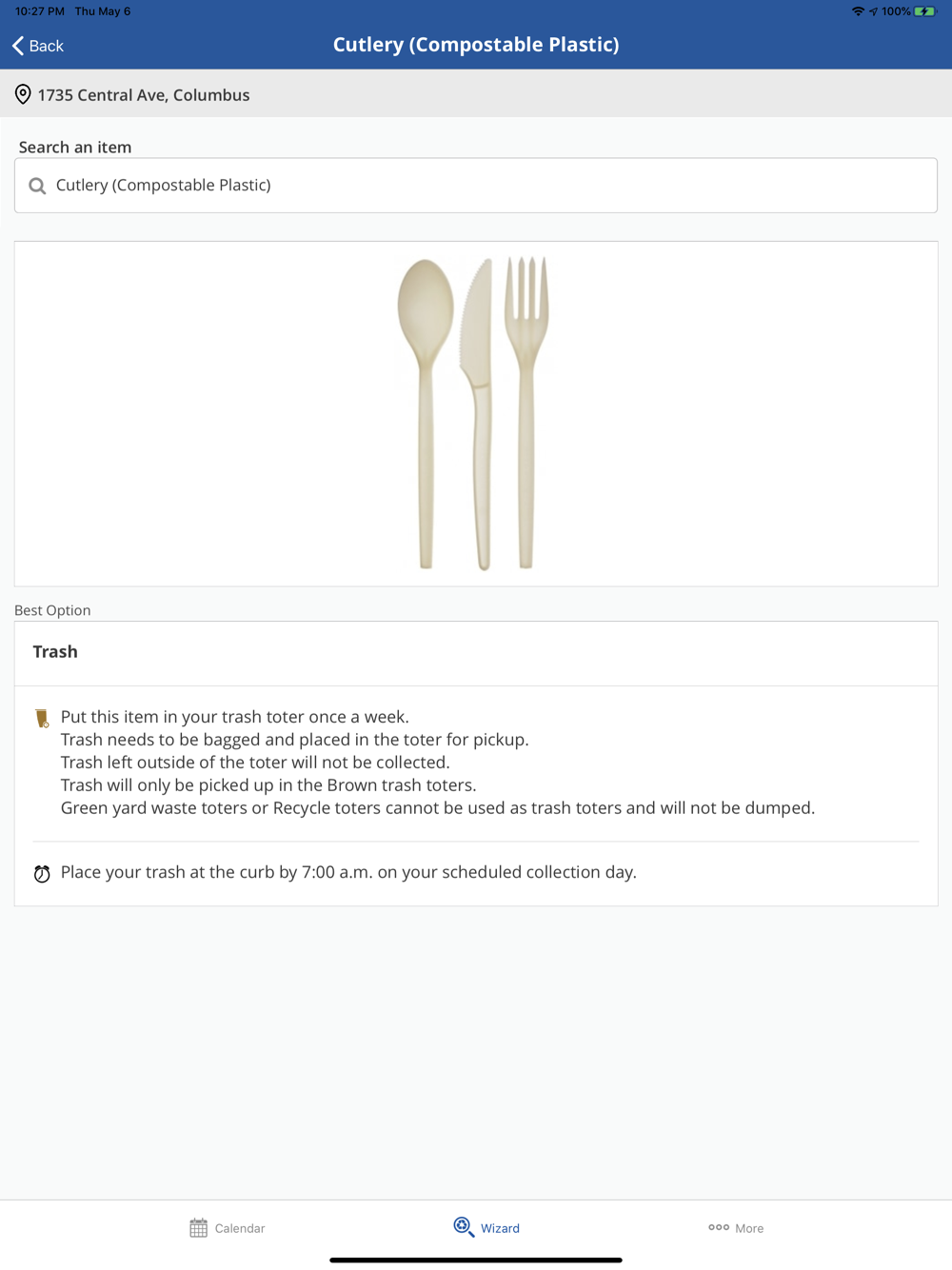Viewport: 952px width, 1270px height.
Task: Open the More tab
Action: pyautogui.click(x=736, y=1228)
